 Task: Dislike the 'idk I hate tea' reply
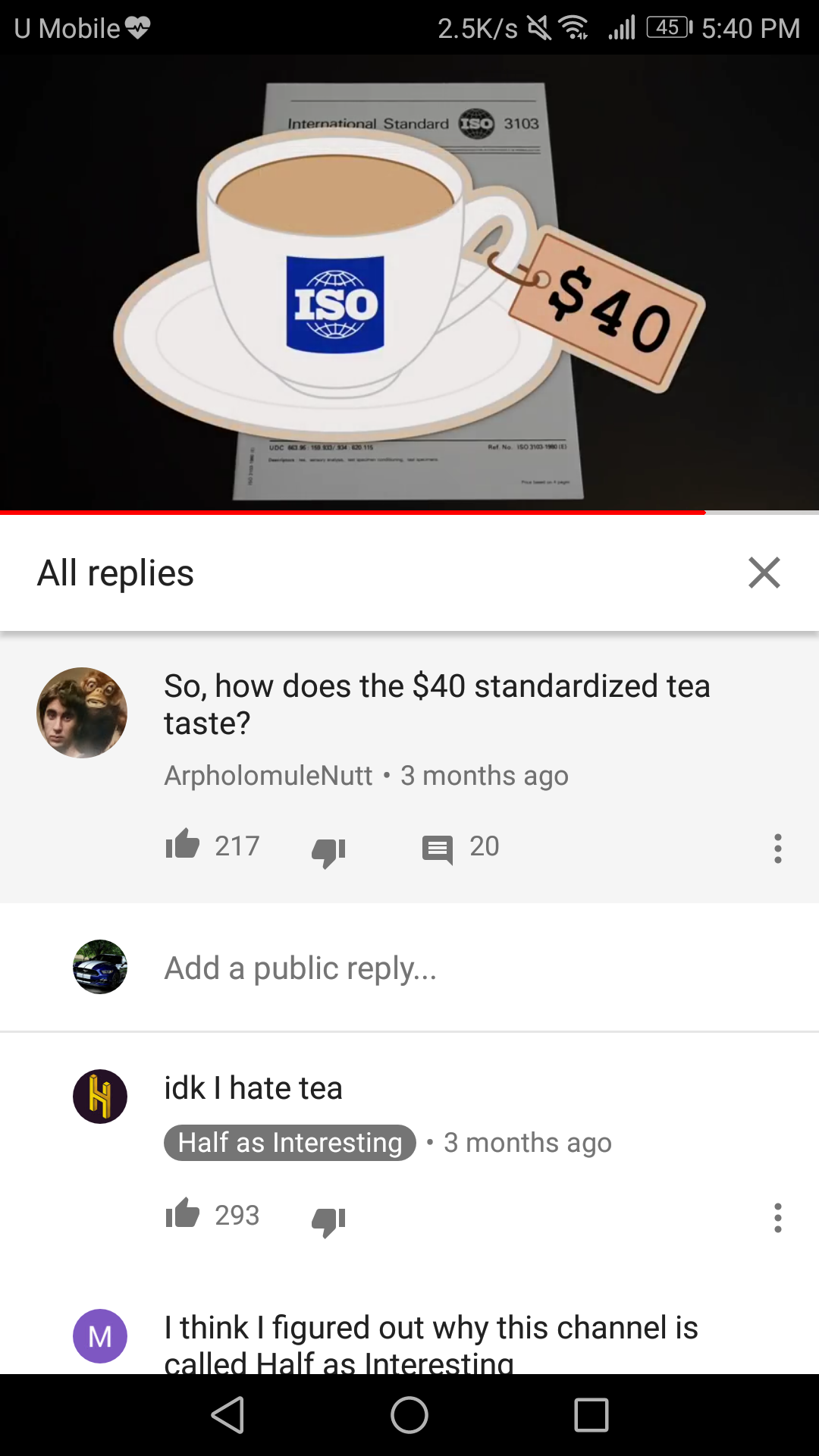tap(328, 1220)
